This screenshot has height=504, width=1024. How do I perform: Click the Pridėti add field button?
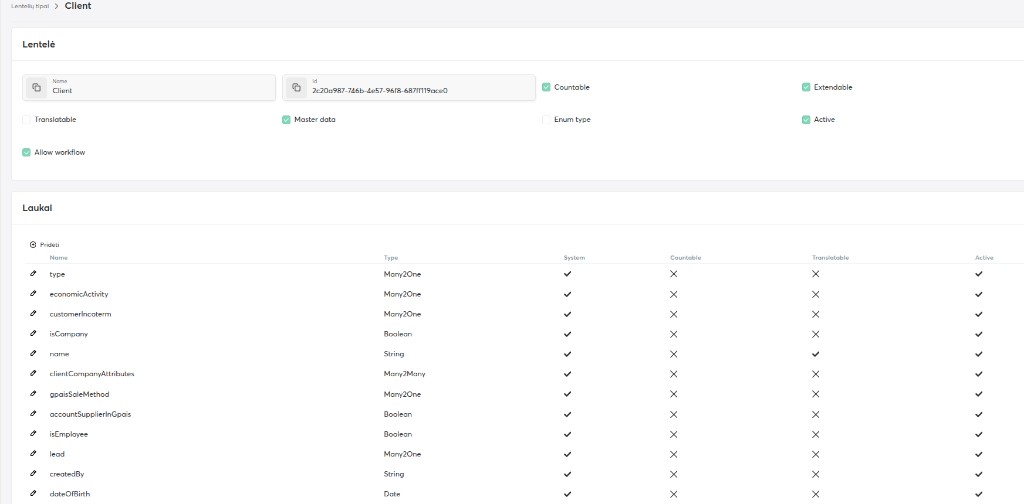tap(44, 245)
